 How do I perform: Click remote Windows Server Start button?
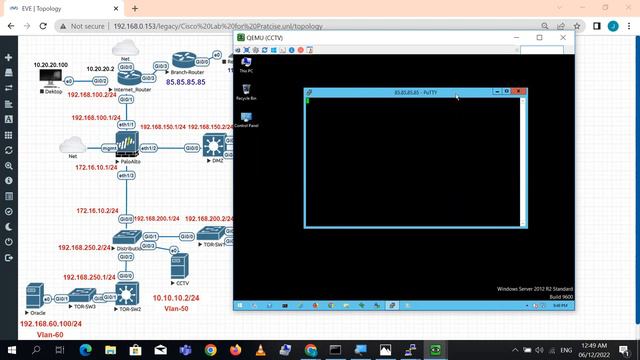point(240,305)
